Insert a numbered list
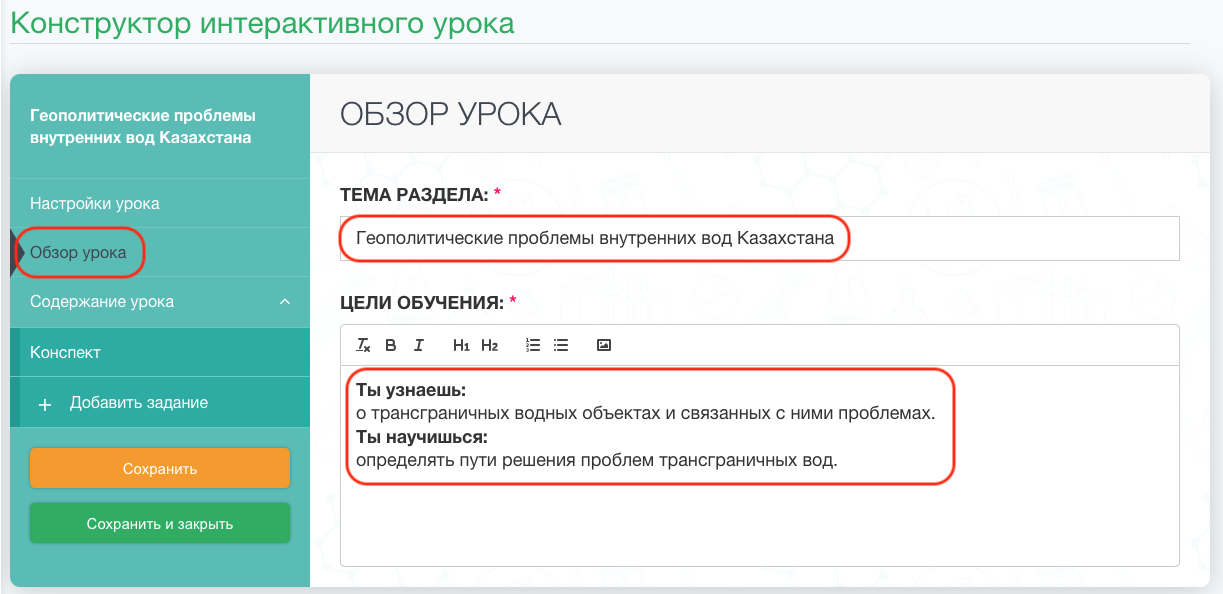This screenshot has width=1223, height=594. pyautogui.click(x=533, y=345)
